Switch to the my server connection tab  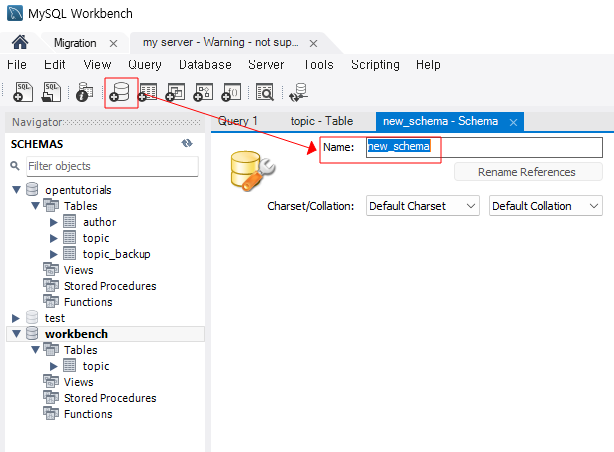pyautogui.click(x=220, y=42)
